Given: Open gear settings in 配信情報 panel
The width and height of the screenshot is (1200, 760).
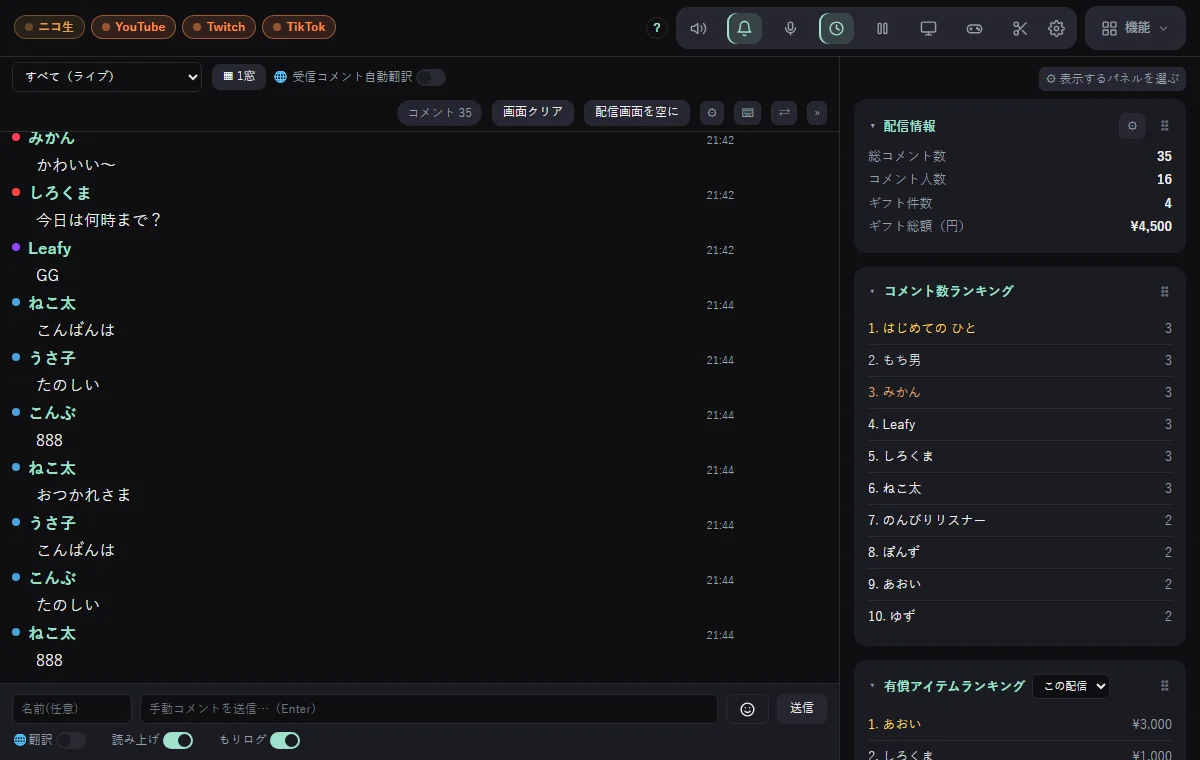Looking at the screenshot, I should [x=1132, y=126].
